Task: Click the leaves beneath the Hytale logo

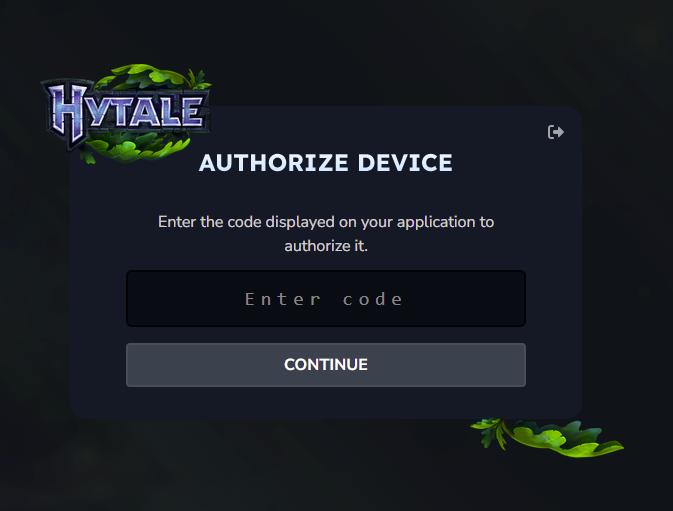Action: (135, 148)
